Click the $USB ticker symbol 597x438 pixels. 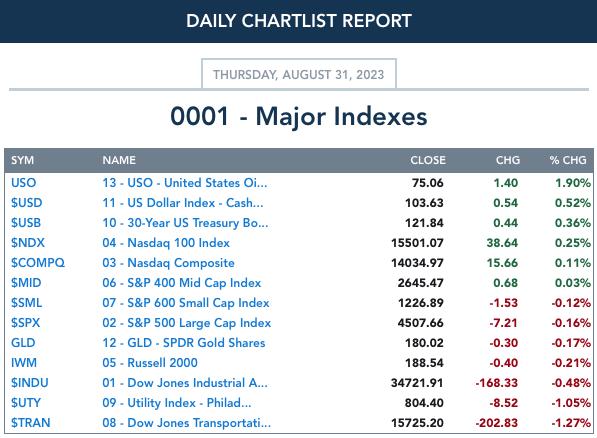pyautogui.click(x=26, y=223)
